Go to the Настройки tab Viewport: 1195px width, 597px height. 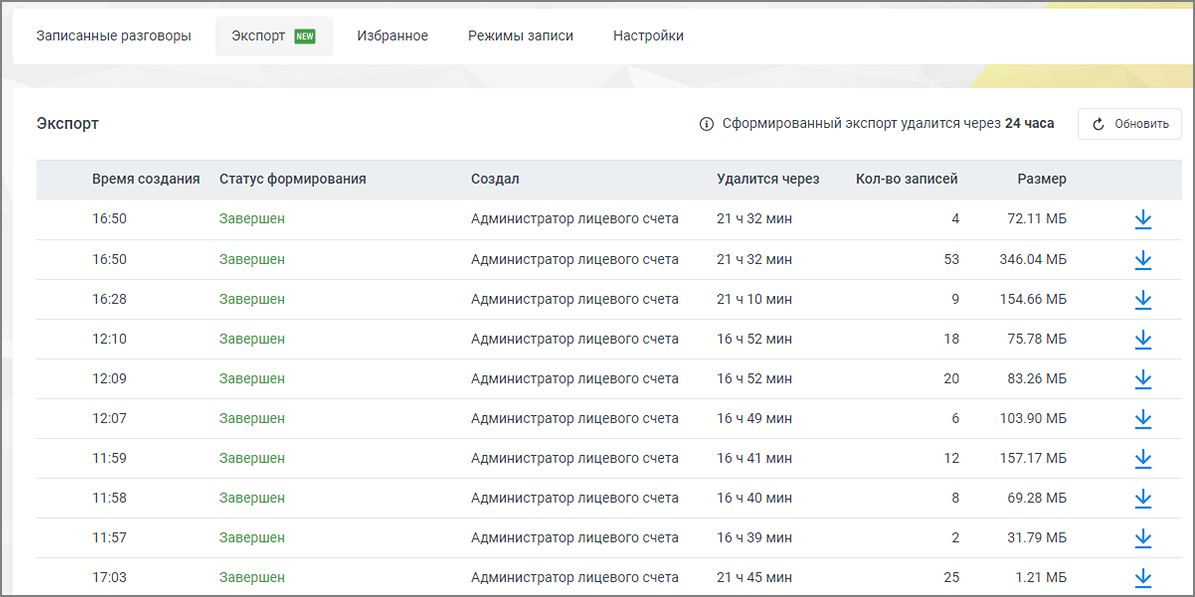648,36
